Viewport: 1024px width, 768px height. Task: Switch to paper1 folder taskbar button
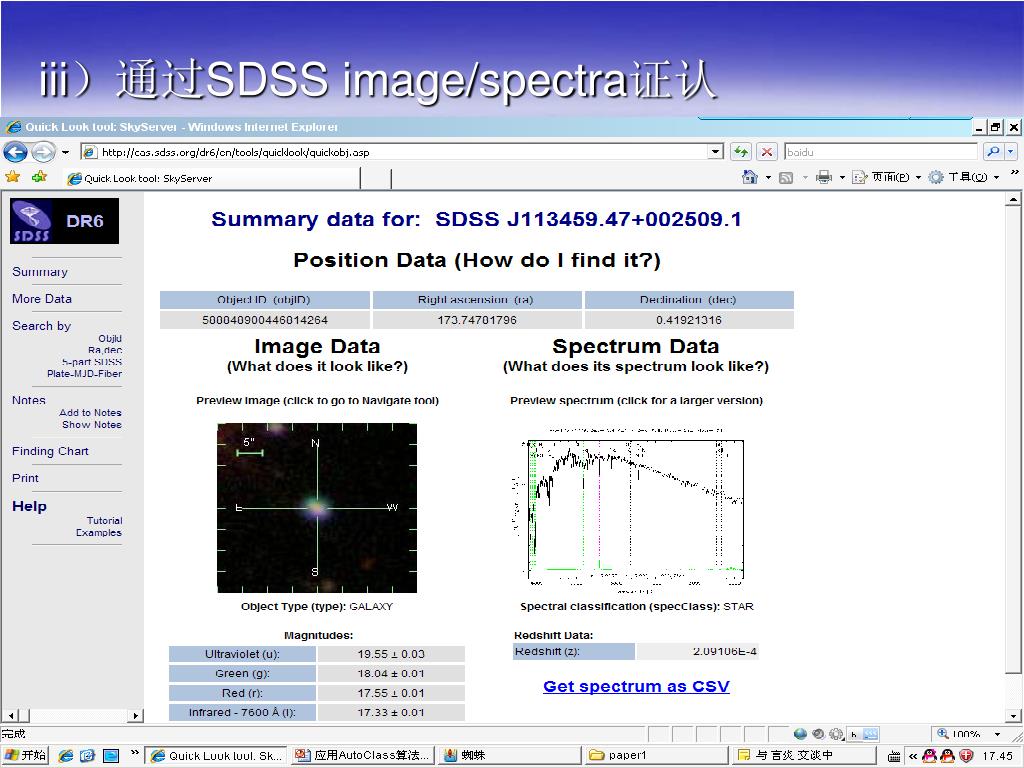tap(656, 756)
